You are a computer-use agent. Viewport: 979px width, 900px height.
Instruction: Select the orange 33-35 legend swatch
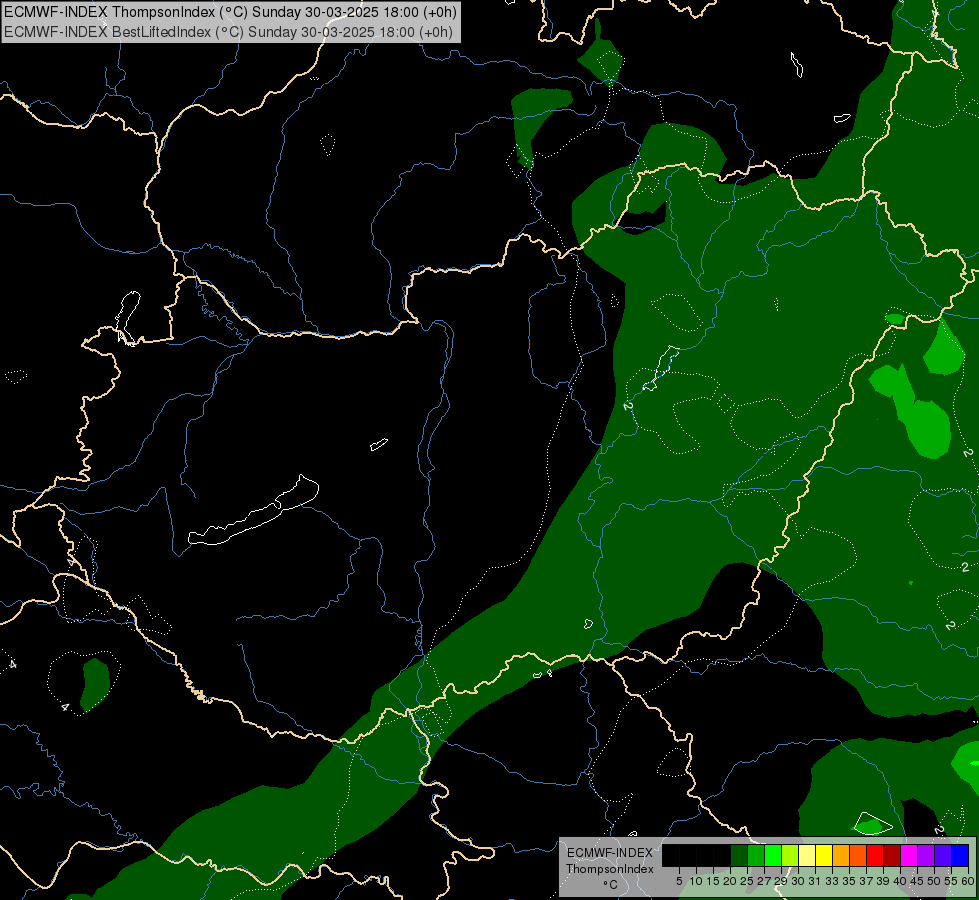pyautogui.click(x=841, y=855)
